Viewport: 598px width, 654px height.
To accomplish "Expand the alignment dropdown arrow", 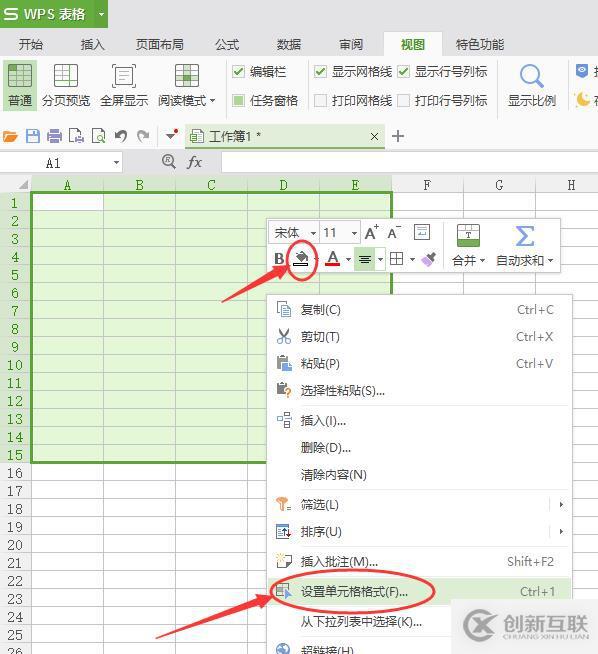I will [380, 259].
